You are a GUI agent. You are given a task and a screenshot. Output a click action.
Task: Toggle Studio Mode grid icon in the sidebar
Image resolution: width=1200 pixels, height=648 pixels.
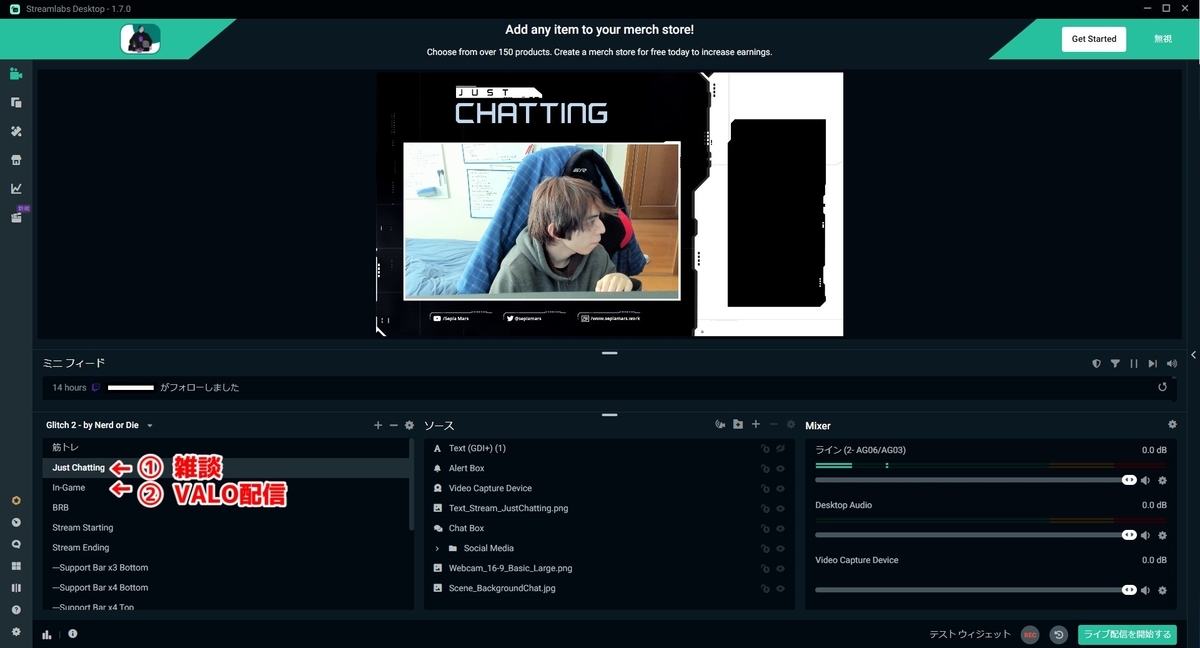coord(16,566)
